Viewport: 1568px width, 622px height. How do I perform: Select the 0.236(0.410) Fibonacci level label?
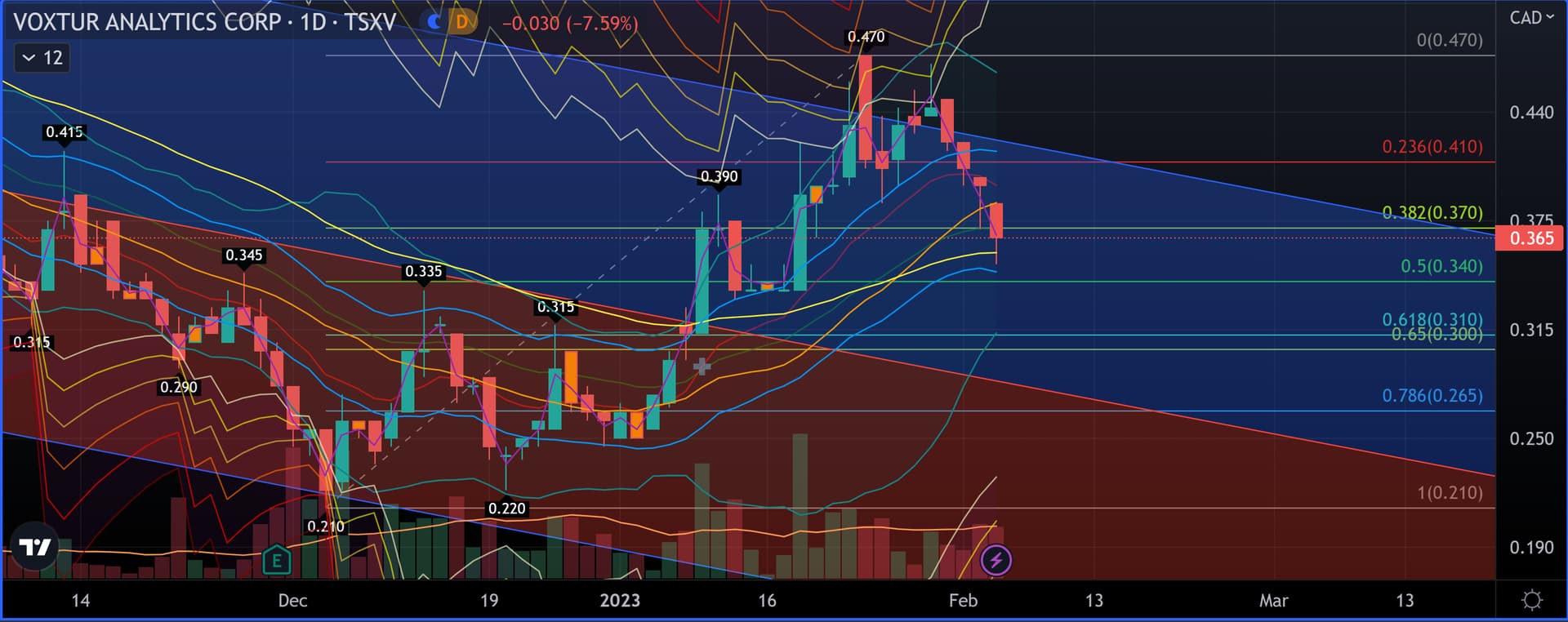[x=1432, y=147]
